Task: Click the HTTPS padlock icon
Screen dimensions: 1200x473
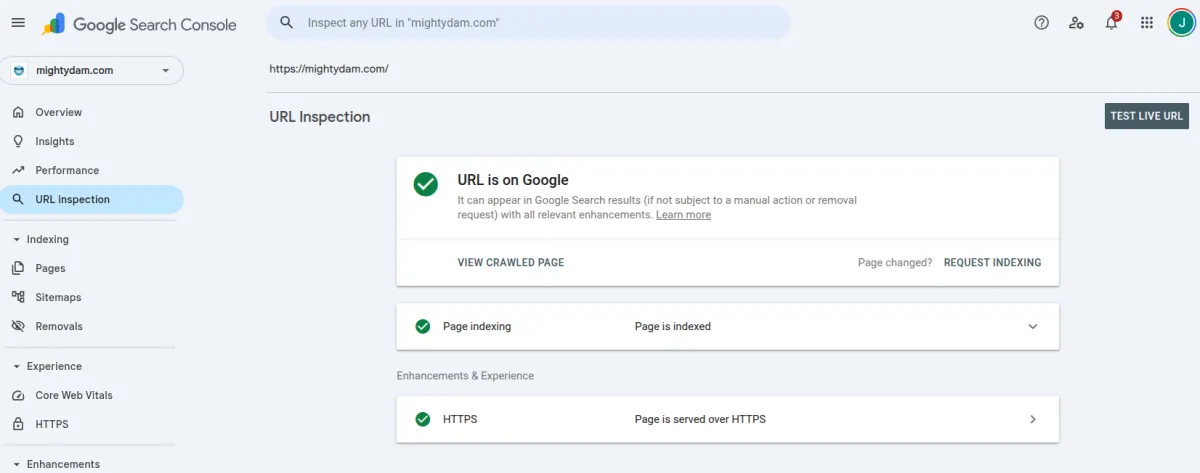Action: (18, 424)
